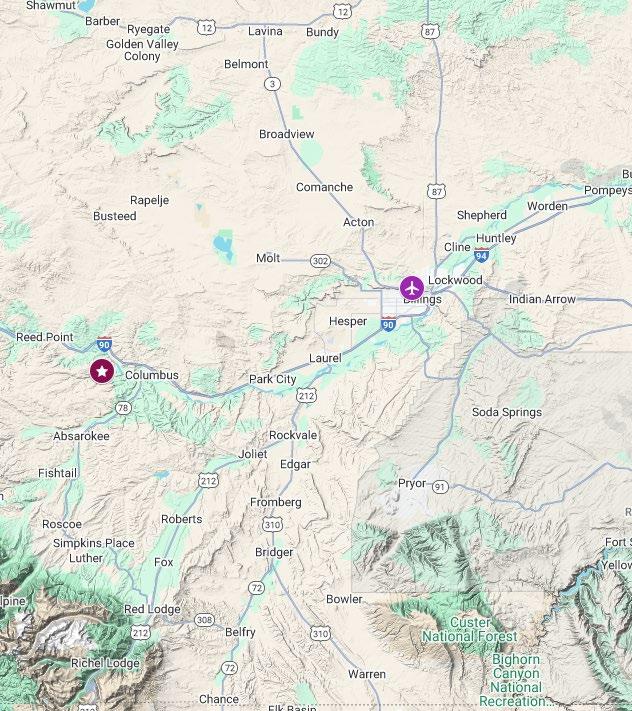This screenshot has width=632, height=711.
Task: Click the purple airplane airport marker
Action: coord(412,288)
